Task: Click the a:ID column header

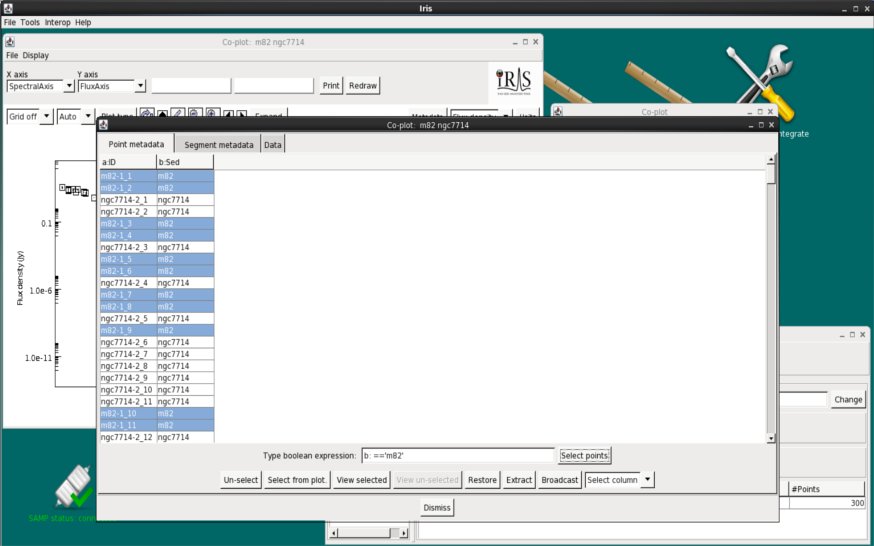Action: point(127,162)
